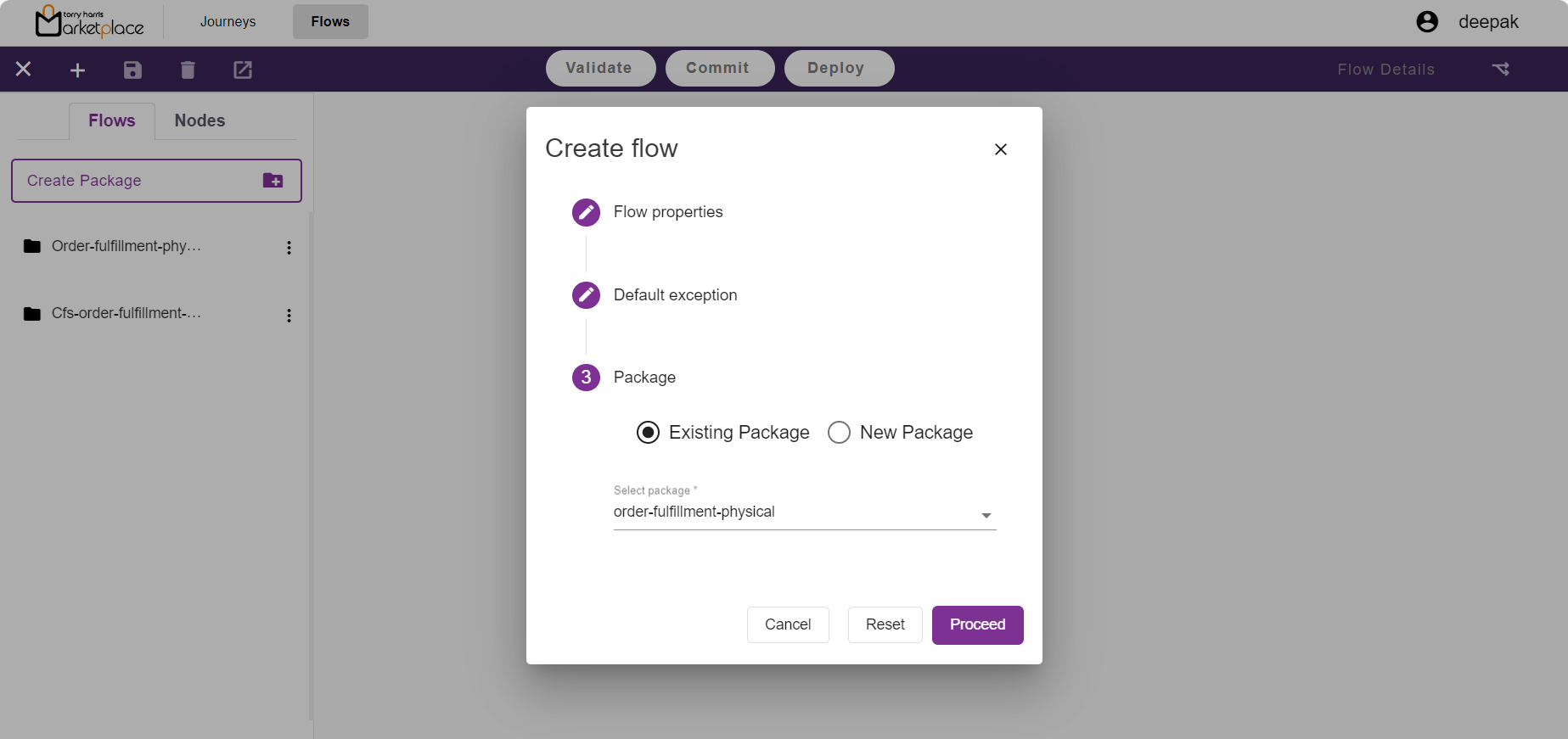Open options menu for Cfs-order-fulfillment package
The width and height of the screenshot is (1568, 739).
coord(289,316)
